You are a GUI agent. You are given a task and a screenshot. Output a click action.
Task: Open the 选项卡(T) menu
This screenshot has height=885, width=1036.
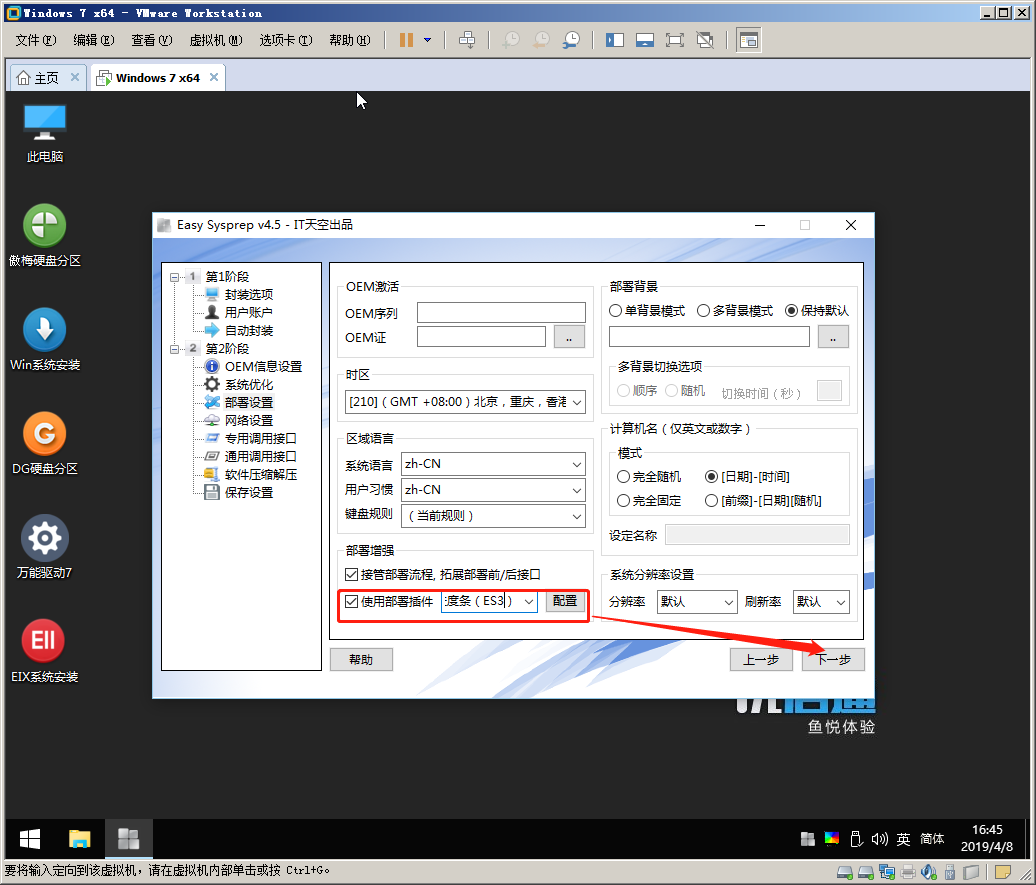click(x=285, y=40)
